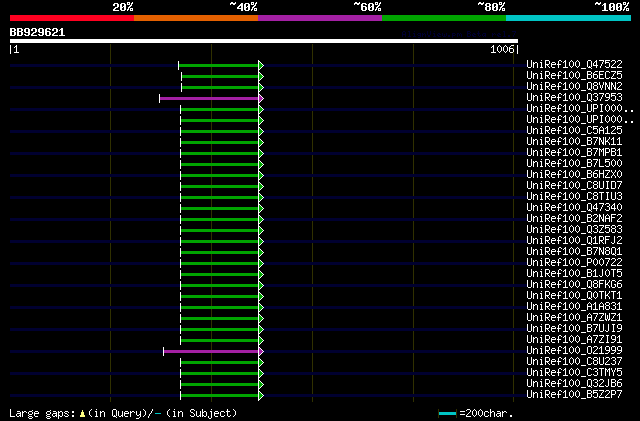Select the UniRef100_B1J0T5 label
This screenshot has height=421, width=640.
[x=574, y=274]
